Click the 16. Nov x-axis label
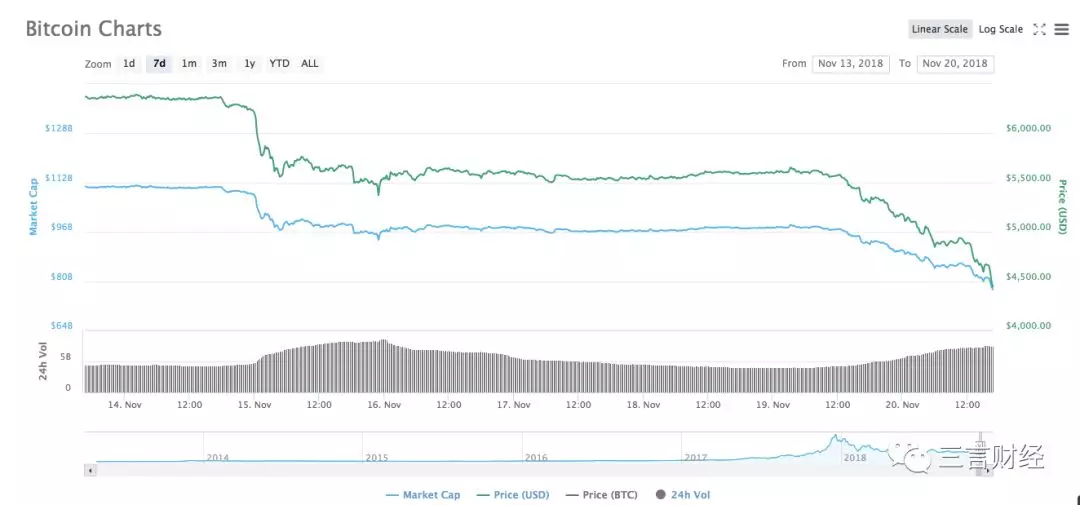 point(385,404)
